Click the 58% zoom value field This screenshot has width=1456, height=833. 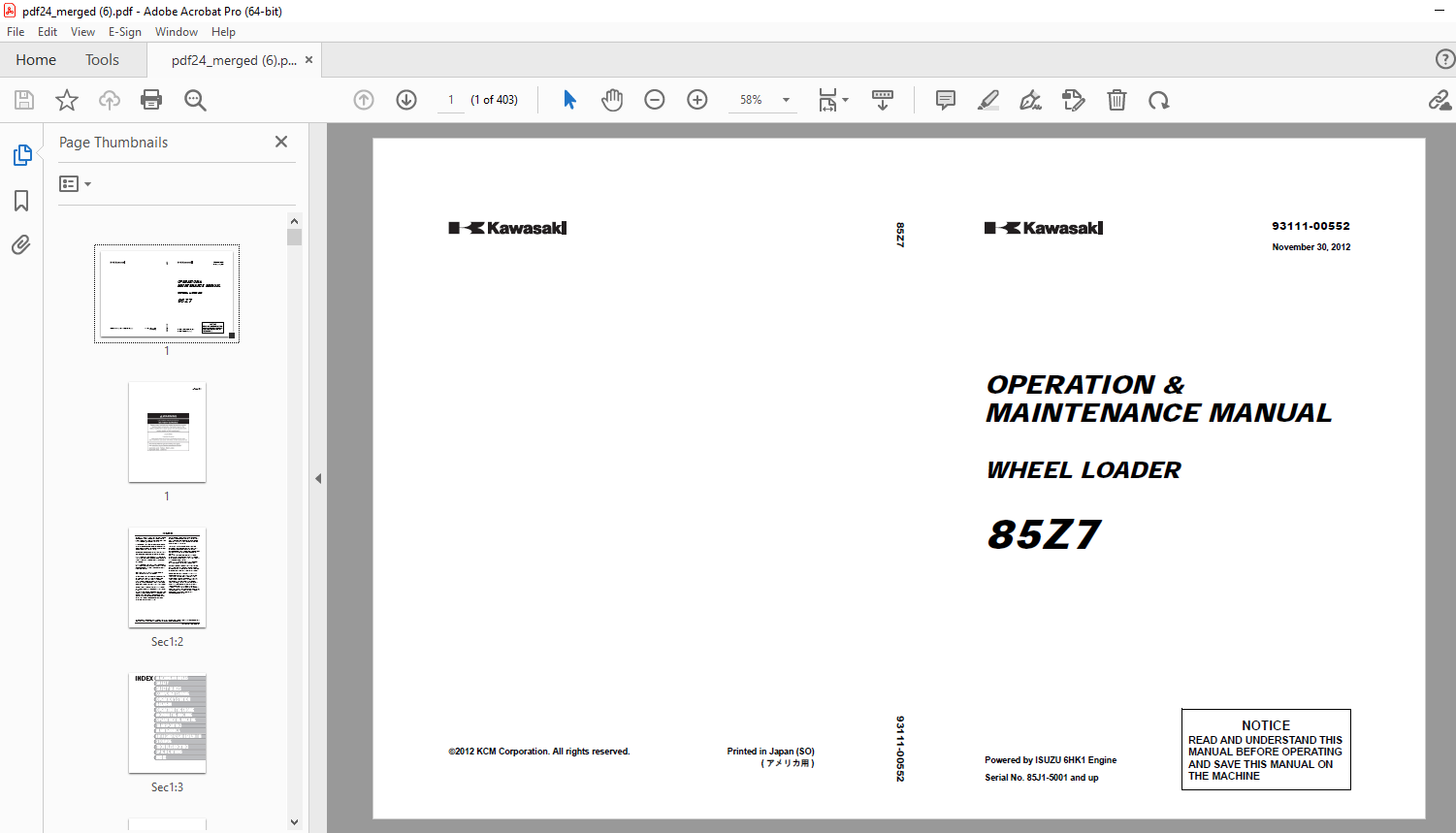752,100
